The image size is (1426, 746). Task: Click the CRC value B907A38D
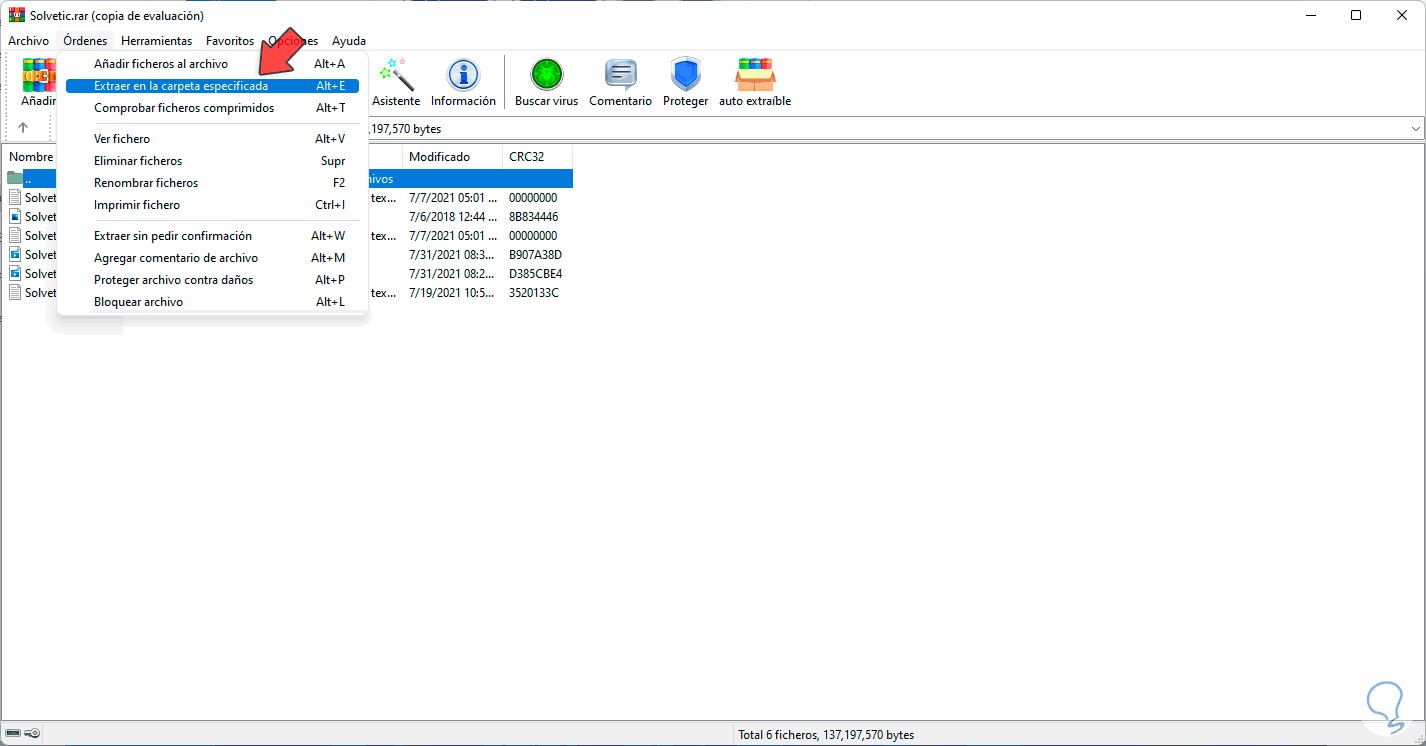pyautogui.click(x=535, y=255)
